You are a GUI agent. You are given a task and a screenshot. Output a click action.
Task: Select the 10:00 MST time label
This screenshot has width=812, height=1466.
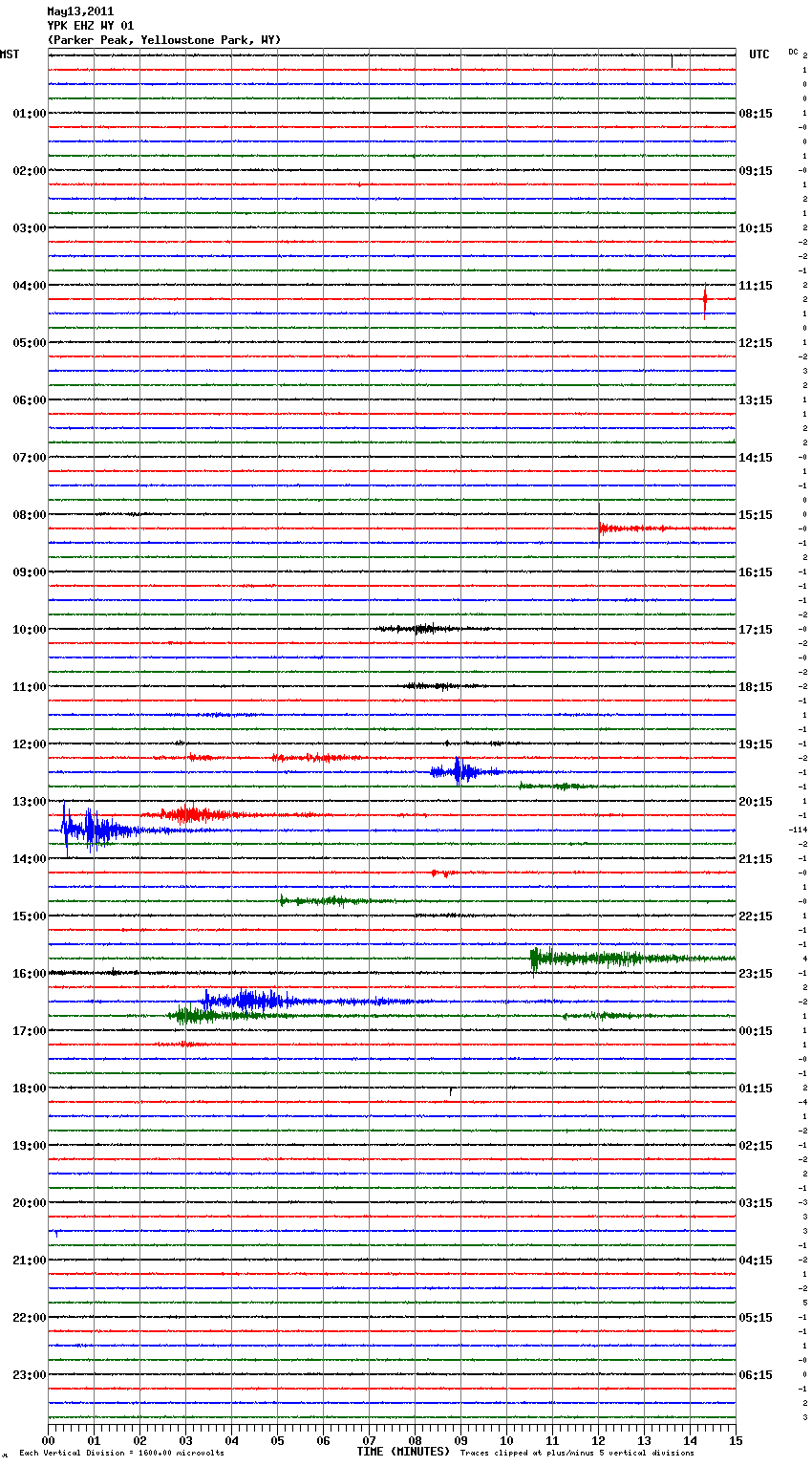pos(30,630)
